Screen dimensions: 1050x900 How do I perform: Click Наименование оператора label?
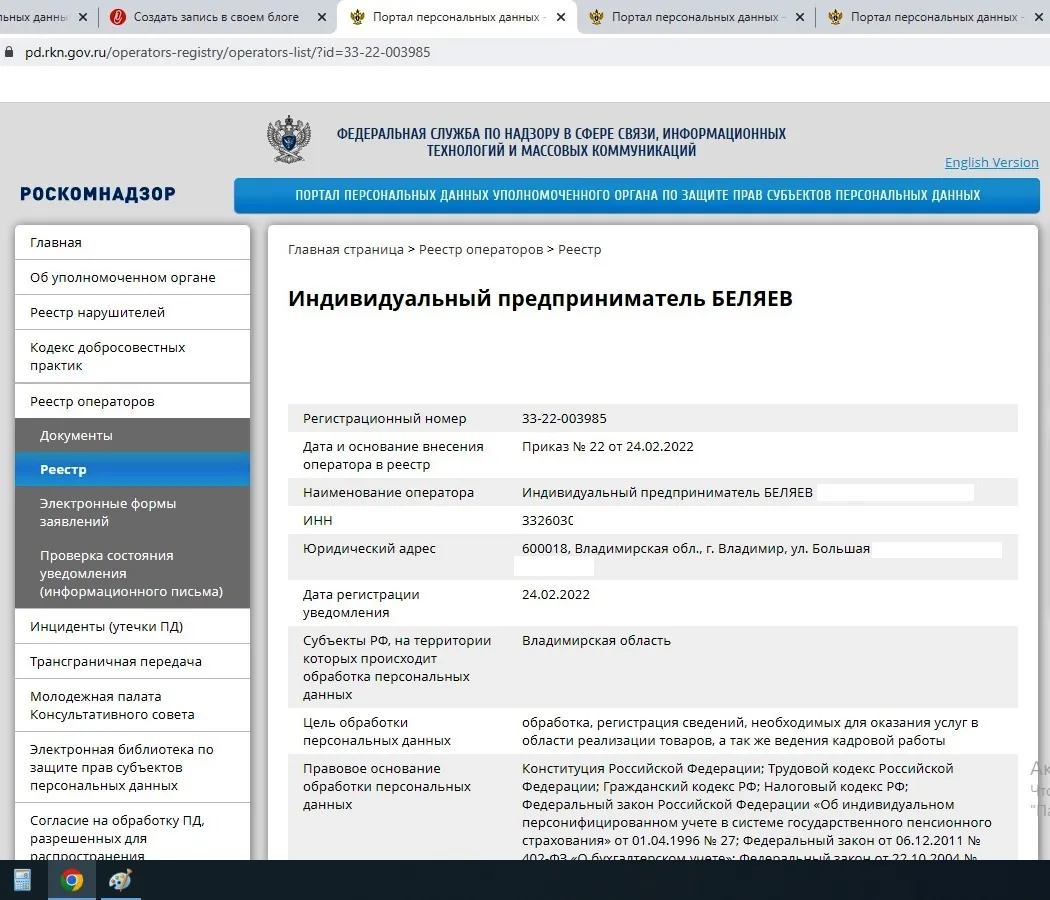tap(388, 492)
